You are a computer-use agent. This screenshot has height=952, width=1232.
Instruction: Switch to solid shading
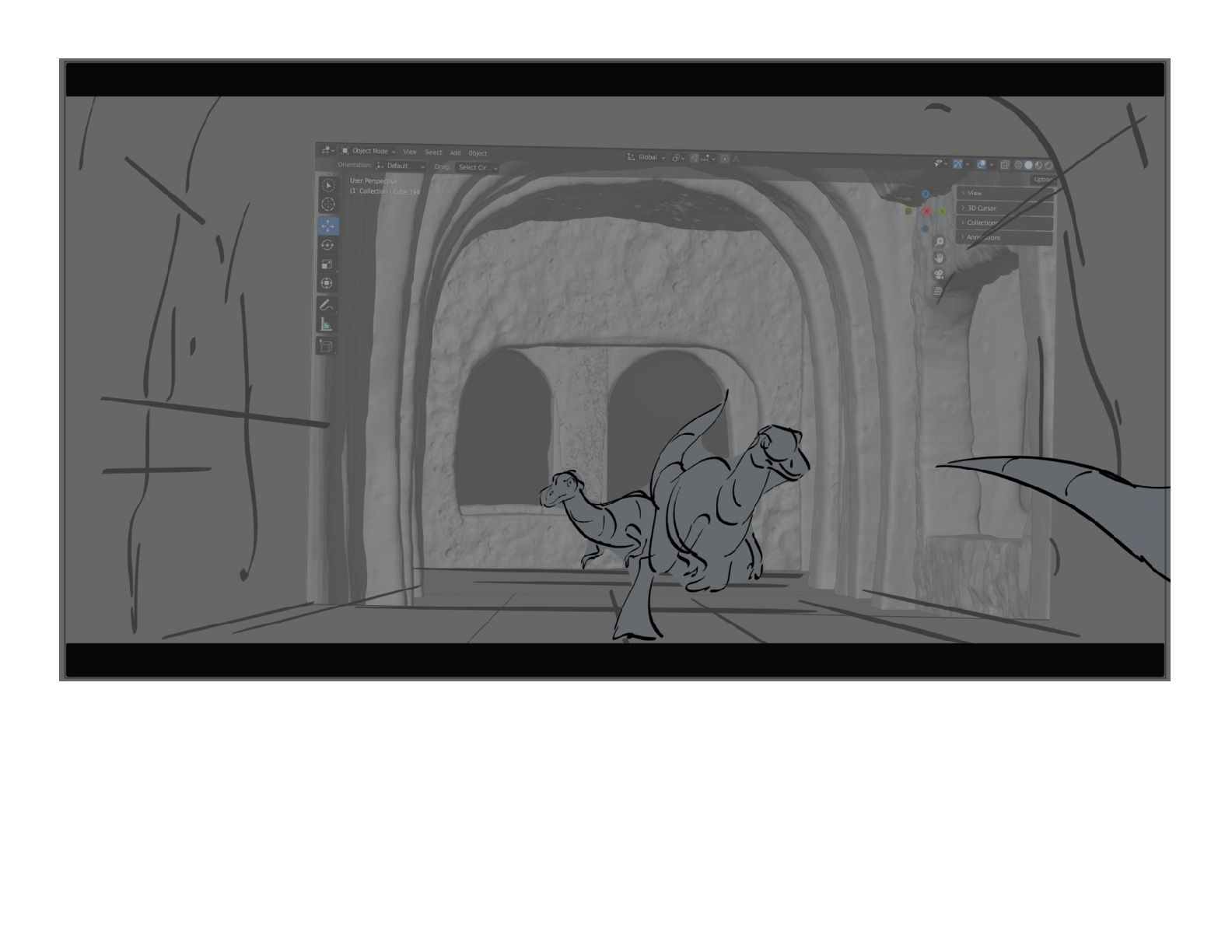1028,165
